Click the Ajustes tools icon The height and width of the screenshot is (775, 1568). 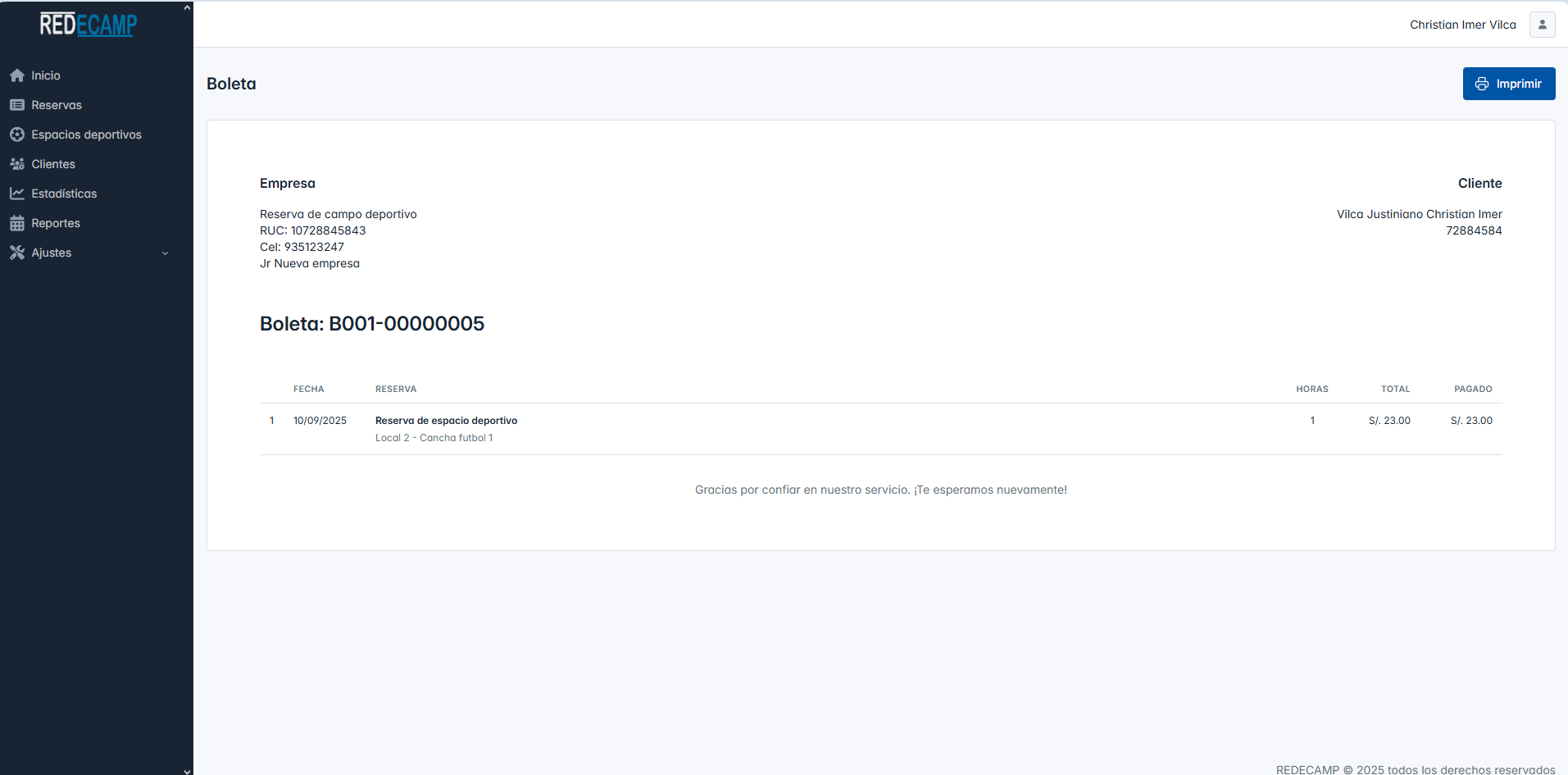17,253
